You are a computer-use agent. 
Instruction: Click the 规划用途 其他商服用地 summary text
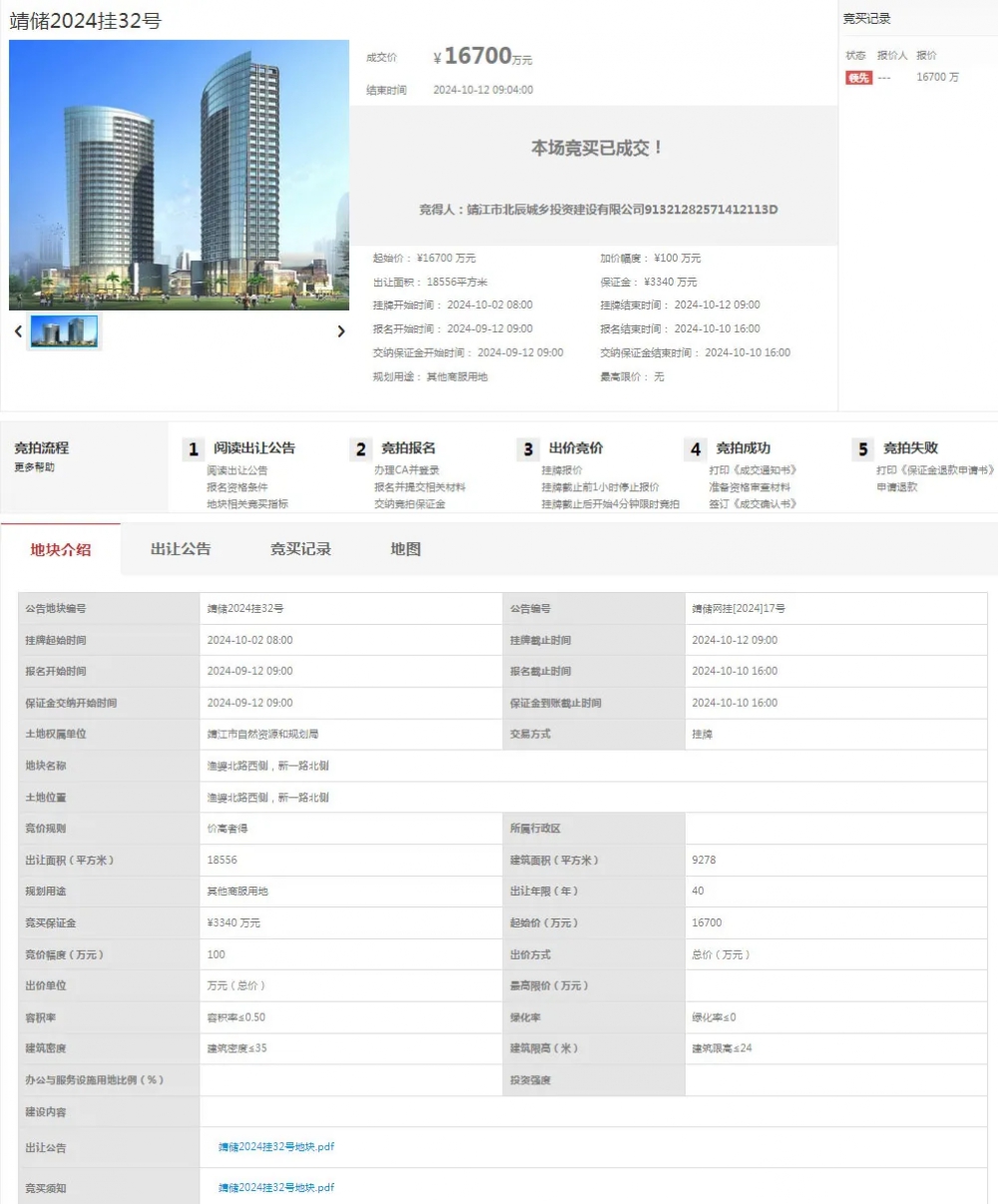[x=430, y=377]
